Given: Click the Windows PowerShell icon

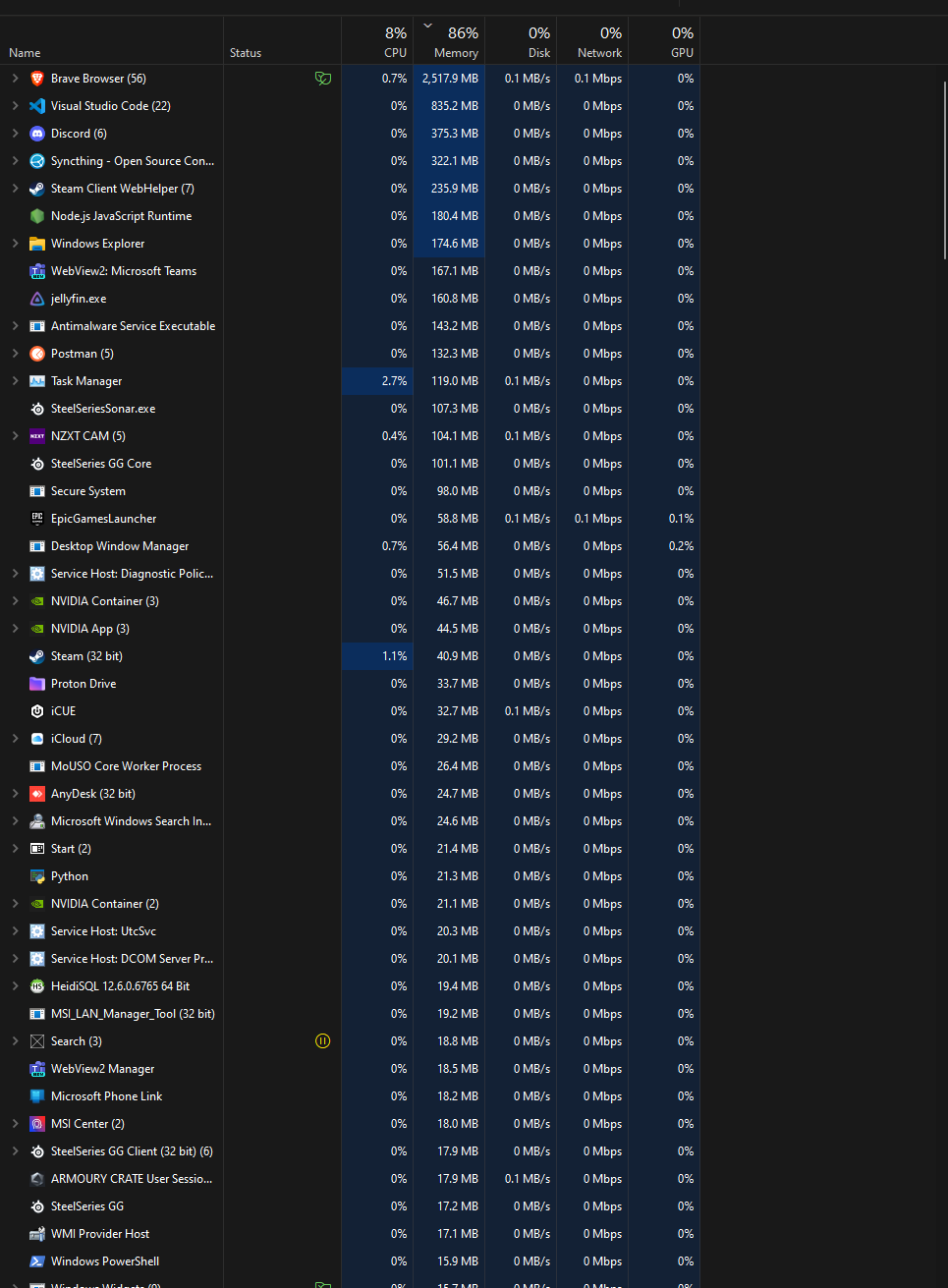Looking at the screenshot, I should pos(36,1260).
